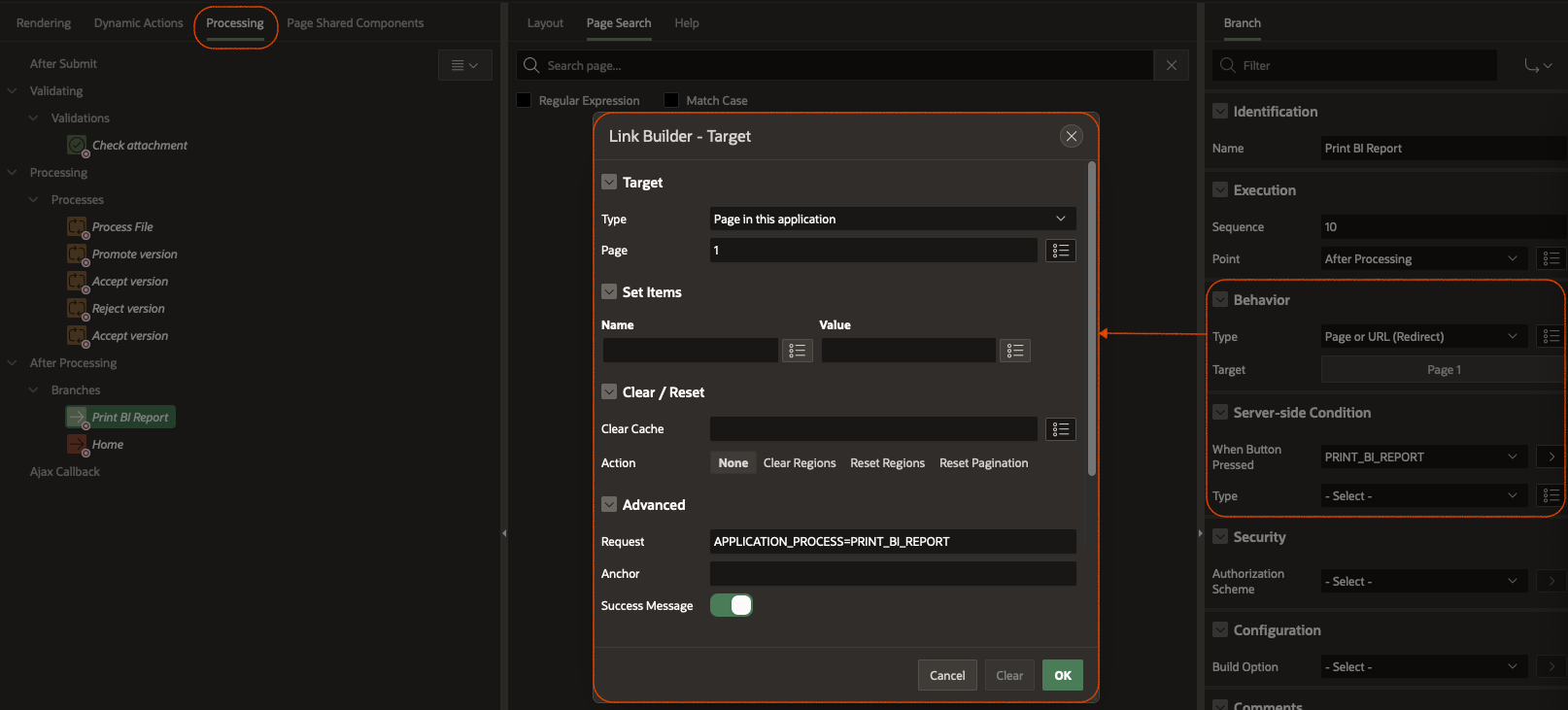Open the Target Type dropdown in dialog
This screenshot has width=1568, height=710.
coord(891,220)
